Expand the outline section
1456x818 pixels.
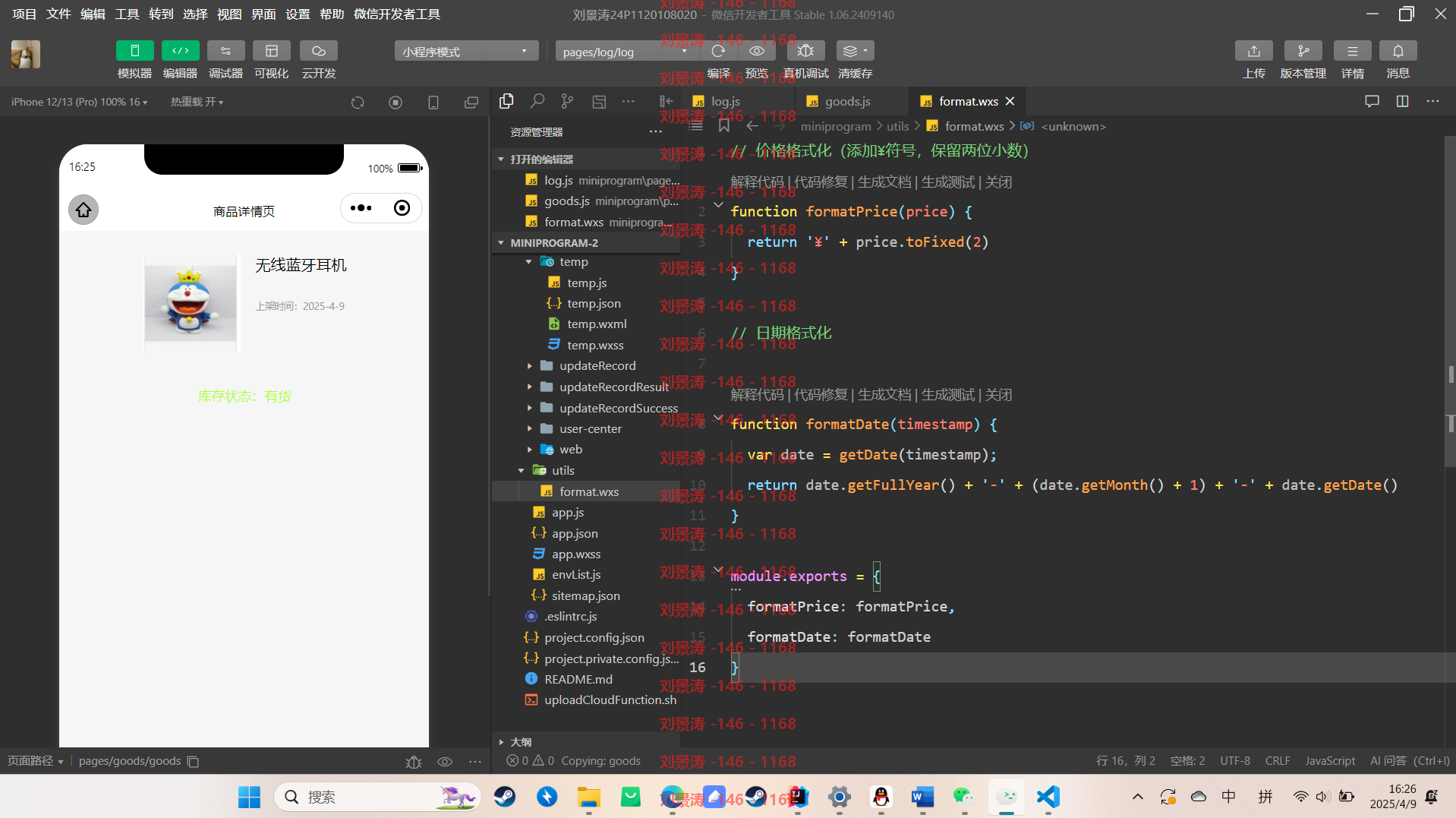point(501,741)
